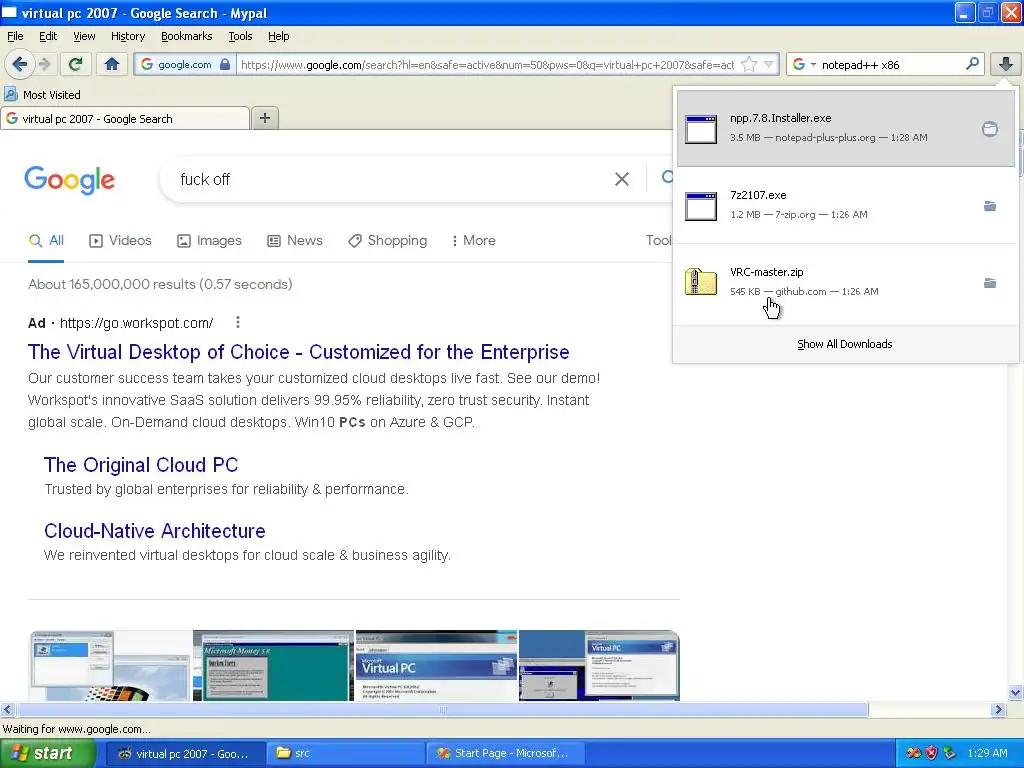Open The Original Cloud PC link
This screenshot has width=1024, height=768.
tap(141, 465)
